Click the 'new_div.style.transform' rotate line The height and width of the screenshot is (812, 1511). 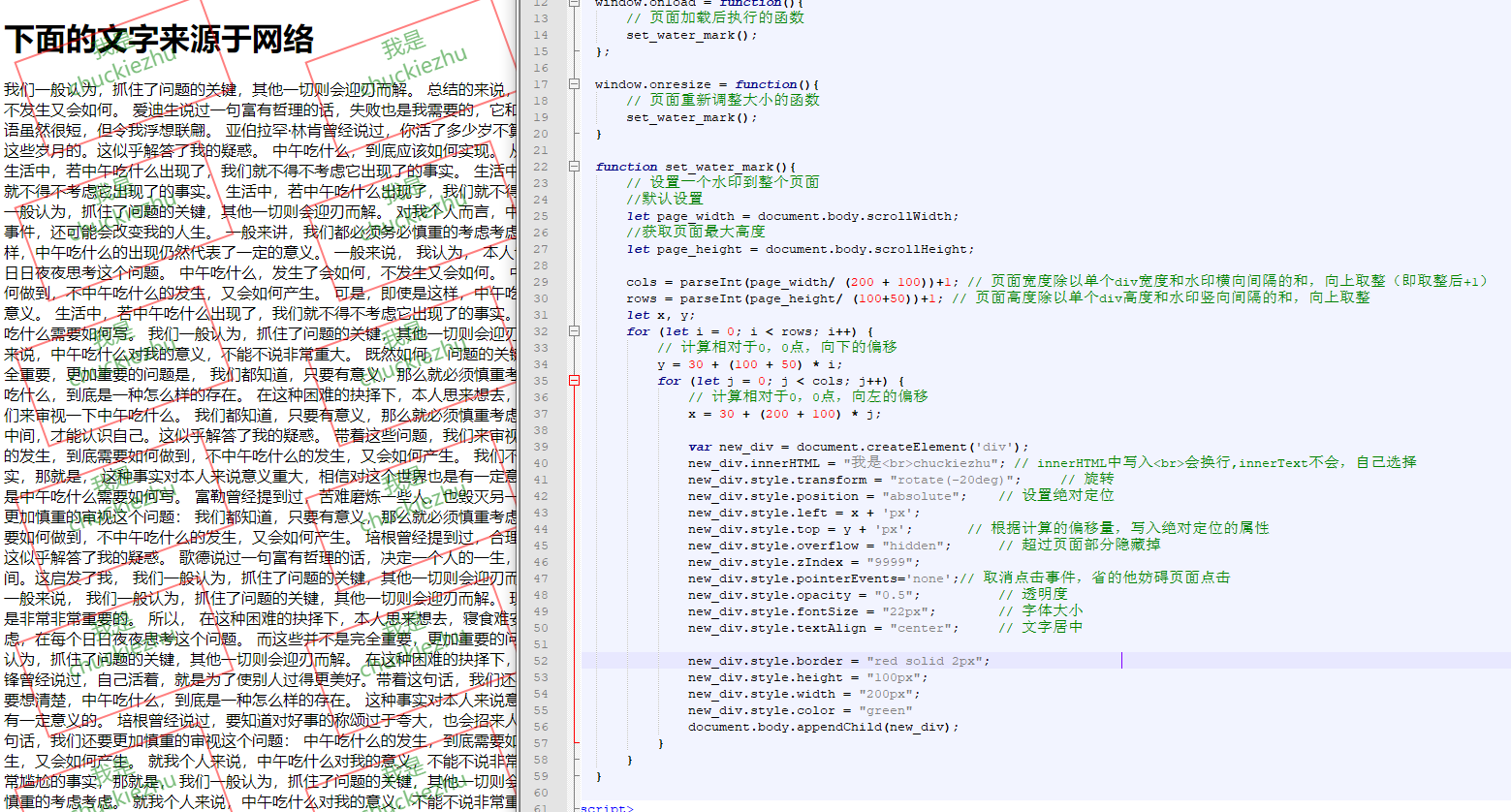[900, 480]
